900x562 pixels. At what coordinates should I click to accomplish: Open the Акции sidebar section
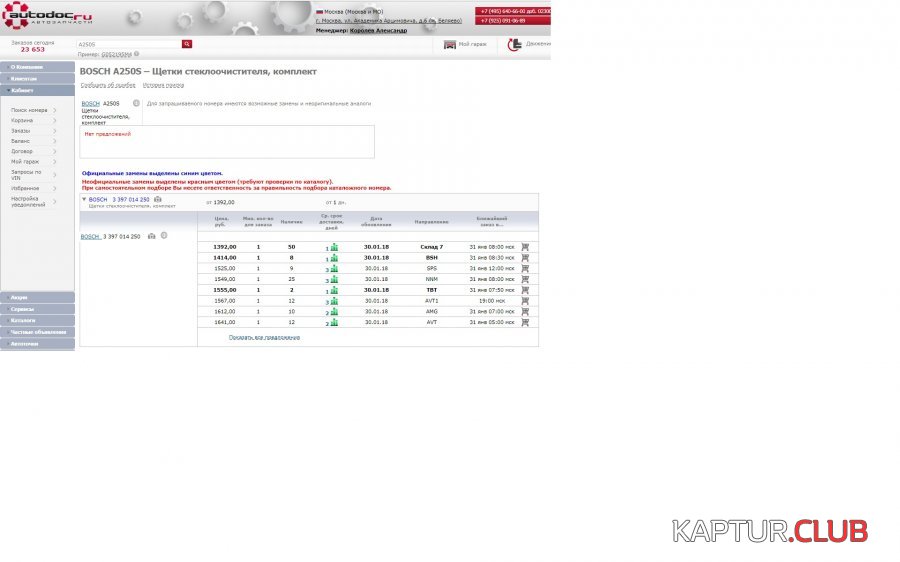click(x=37, y=297)
